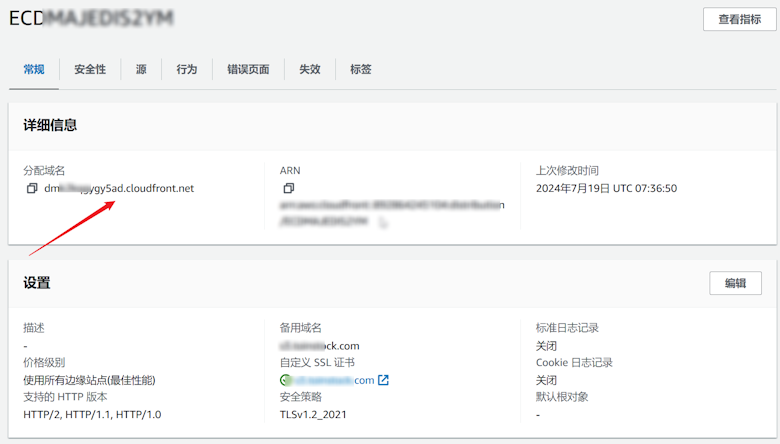780x444 pixels.
Task: Open the 标签 tab
Action: 361,69
